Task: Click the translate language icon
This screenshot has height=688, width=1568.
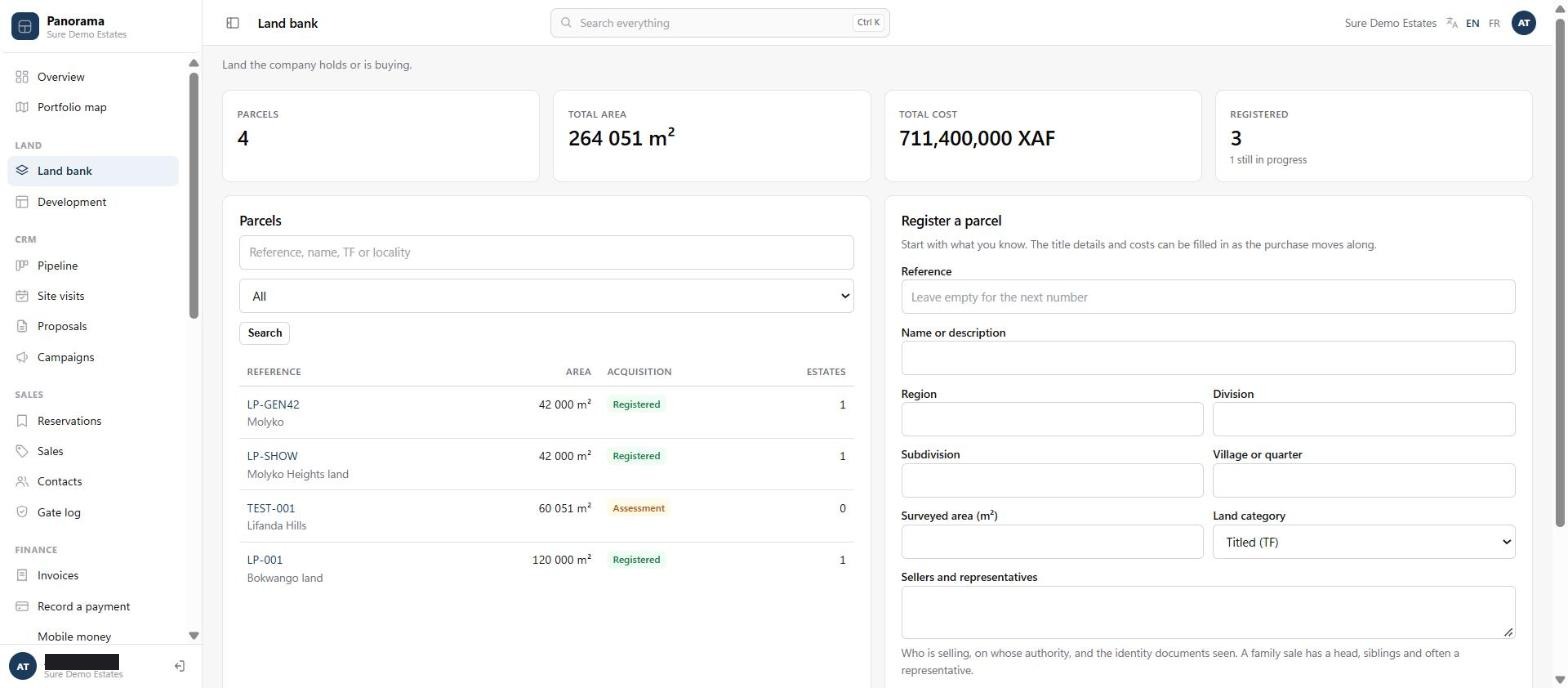Action: tap(1452, 23)
